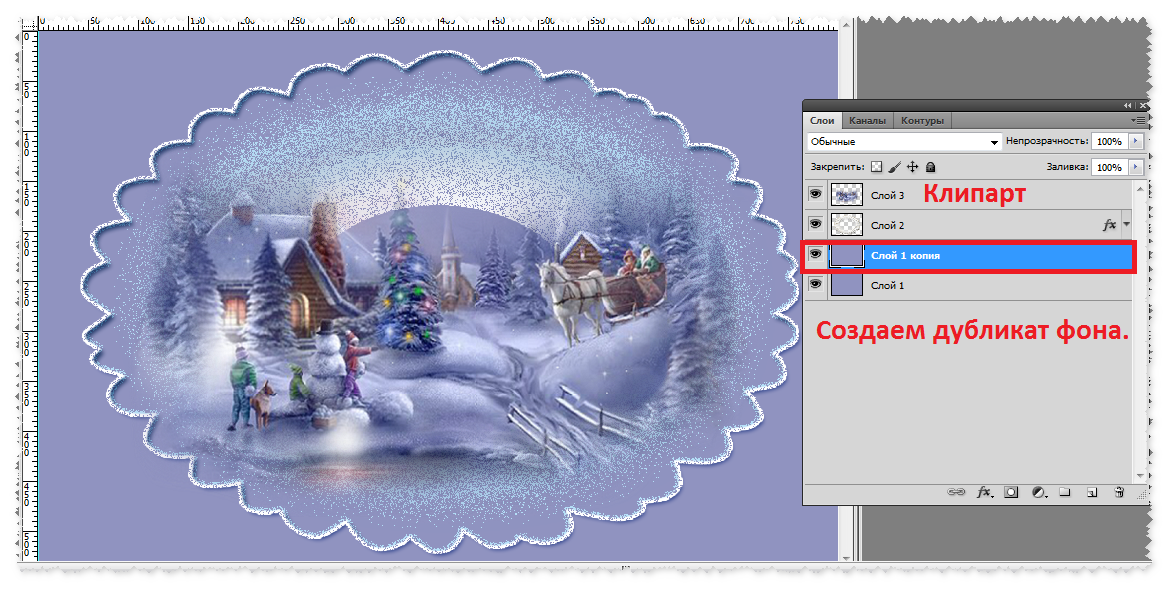Click the Непрозрачность 100% value field
The image size is (1169, 589).
[1109, 141]
